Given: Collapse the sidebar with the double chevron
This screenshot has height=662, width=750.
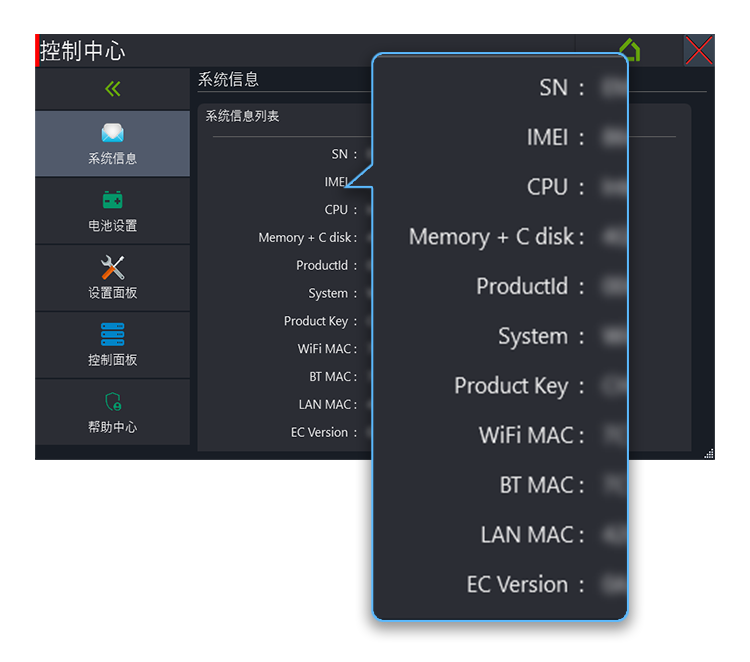Looking at the screenshot, I should [x=113, y=89].
